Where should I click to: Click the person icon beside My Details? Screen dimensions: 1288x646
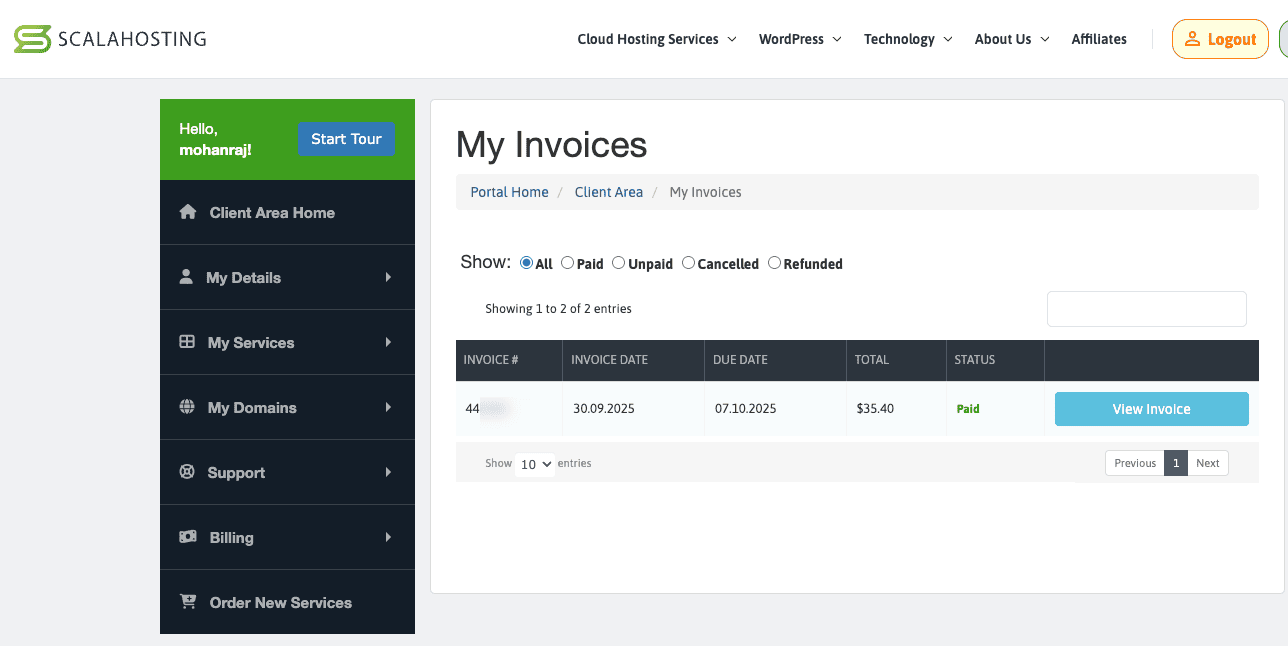point(186,277)
